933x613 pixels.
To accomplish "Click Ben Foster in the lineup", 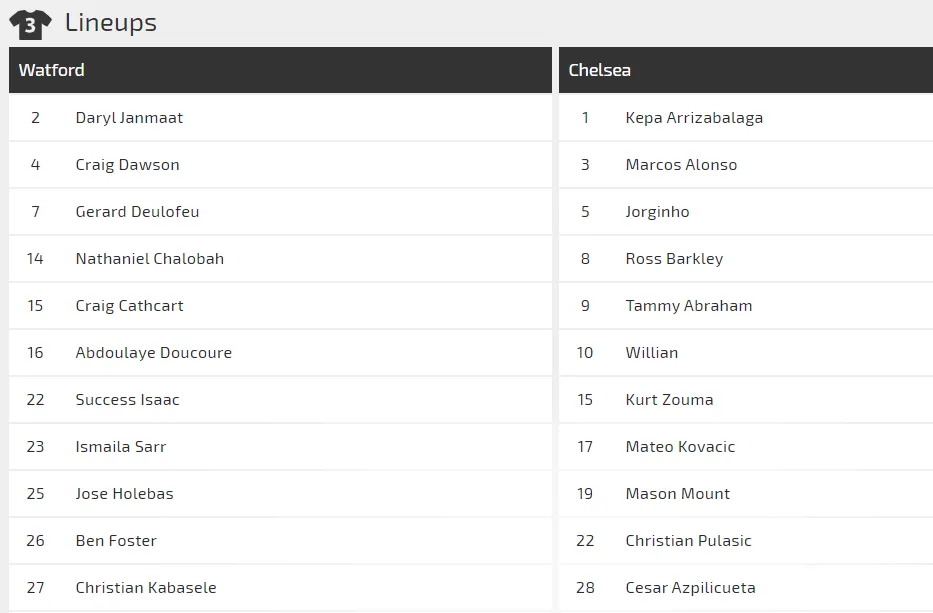I will click(116, 541).
